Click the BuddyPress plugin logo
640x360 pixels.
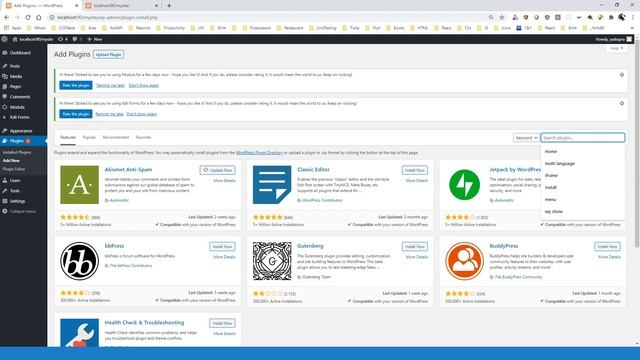coord(464,261)
